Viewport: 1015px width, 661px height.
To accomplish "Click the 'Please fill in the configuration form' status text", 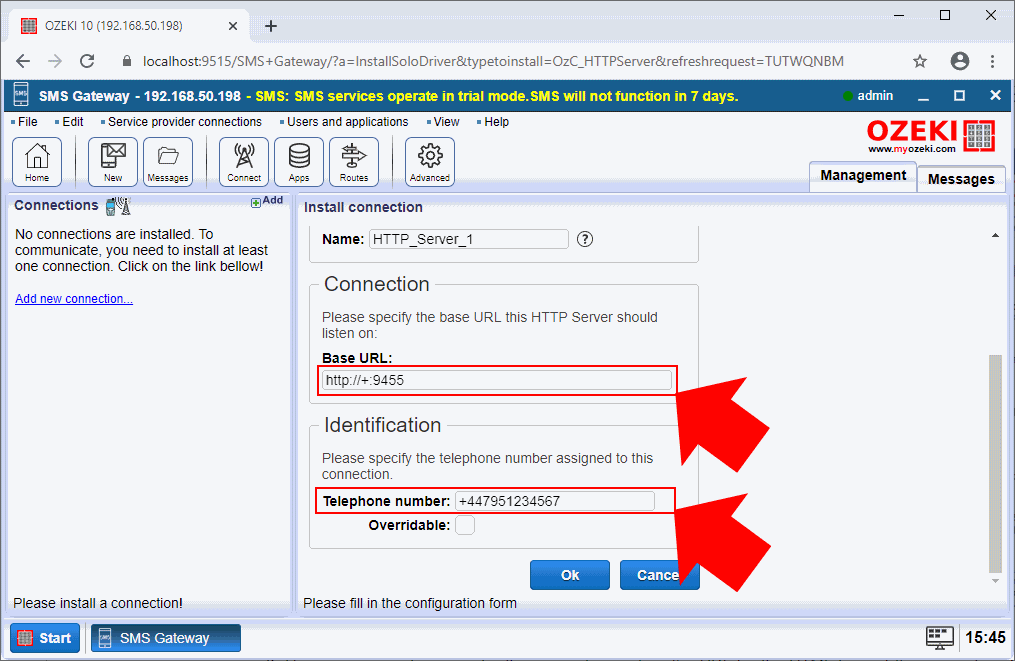I will pyautogui.click(x=410, y=603).
